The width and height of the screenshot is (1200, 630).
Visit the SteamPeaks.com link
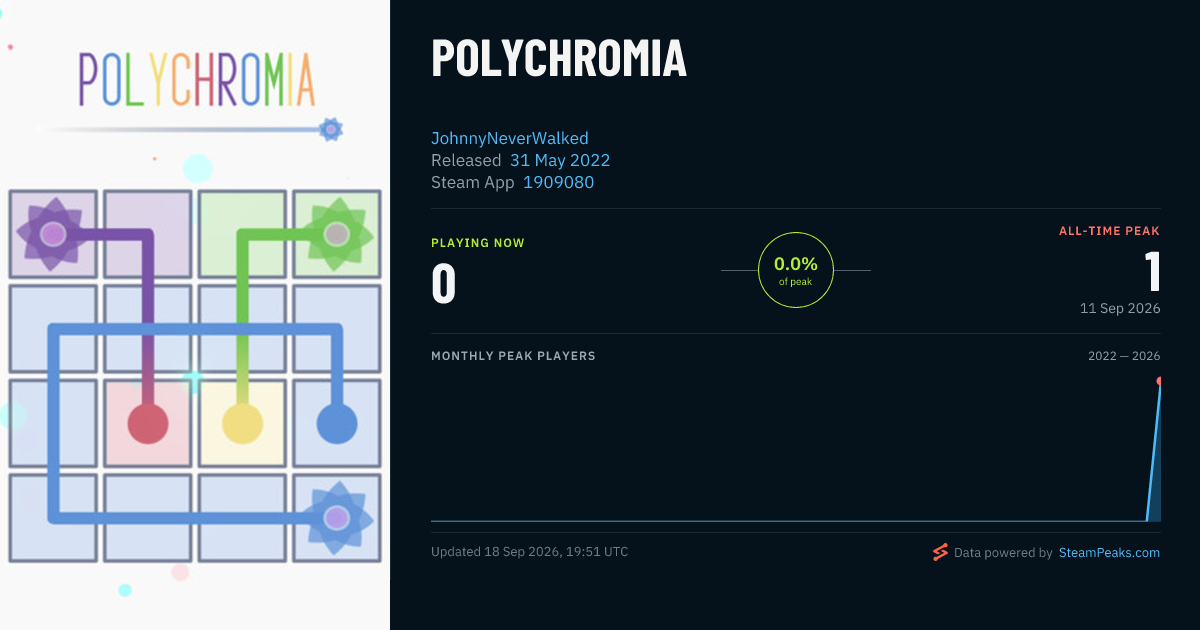pyautogui.click(x=1109, y=552)
